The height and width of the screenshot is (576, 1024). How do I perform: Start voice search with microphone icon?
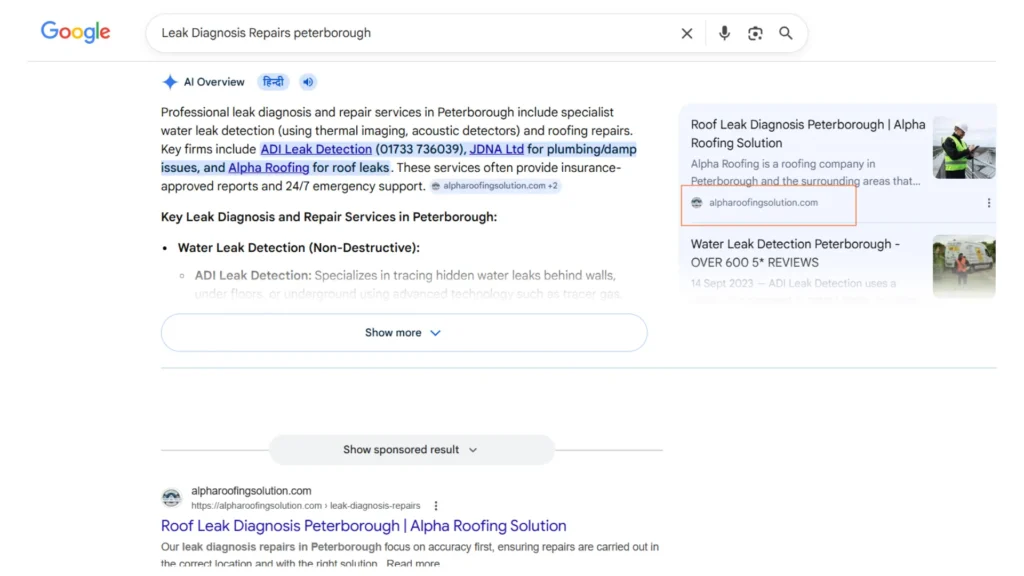[724, 33]
